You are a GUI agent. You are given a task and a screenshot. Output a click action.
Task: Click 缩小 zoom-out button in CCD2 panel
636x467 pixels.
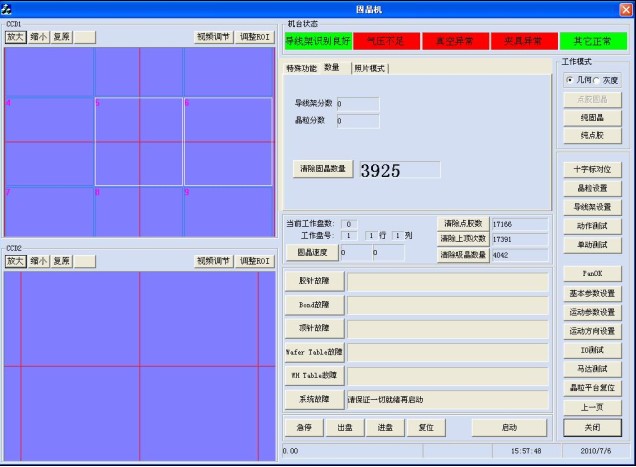pos(39,261)
